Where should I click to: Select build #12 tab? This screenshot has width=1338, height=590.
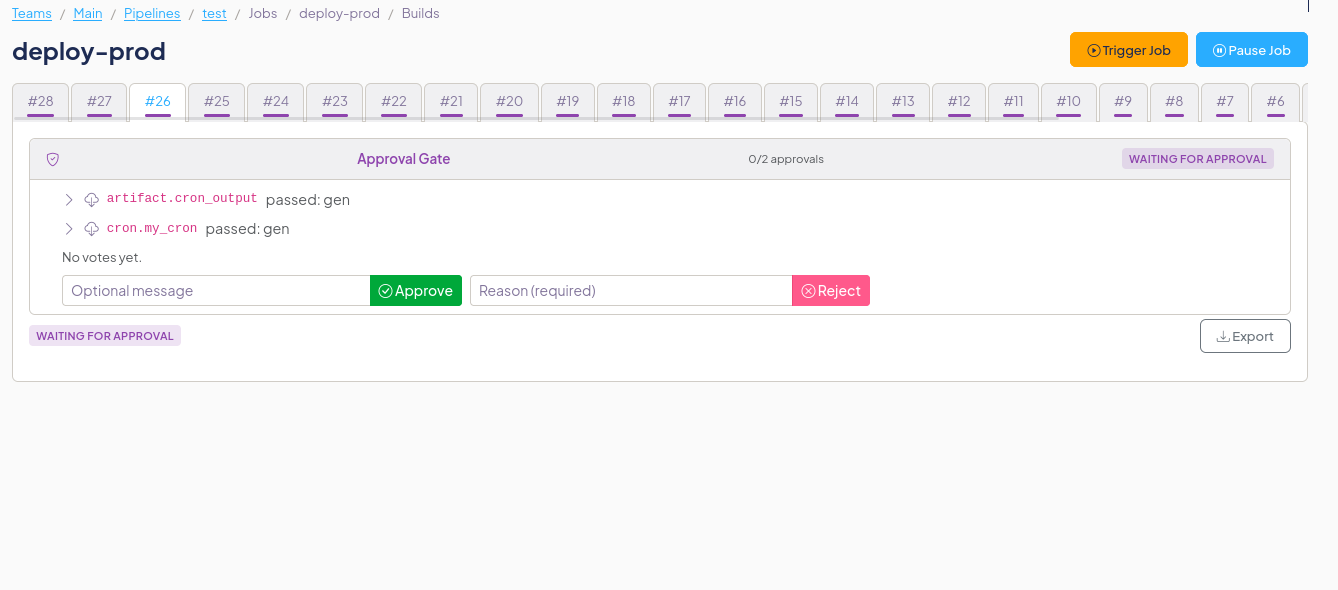point(959,102)
